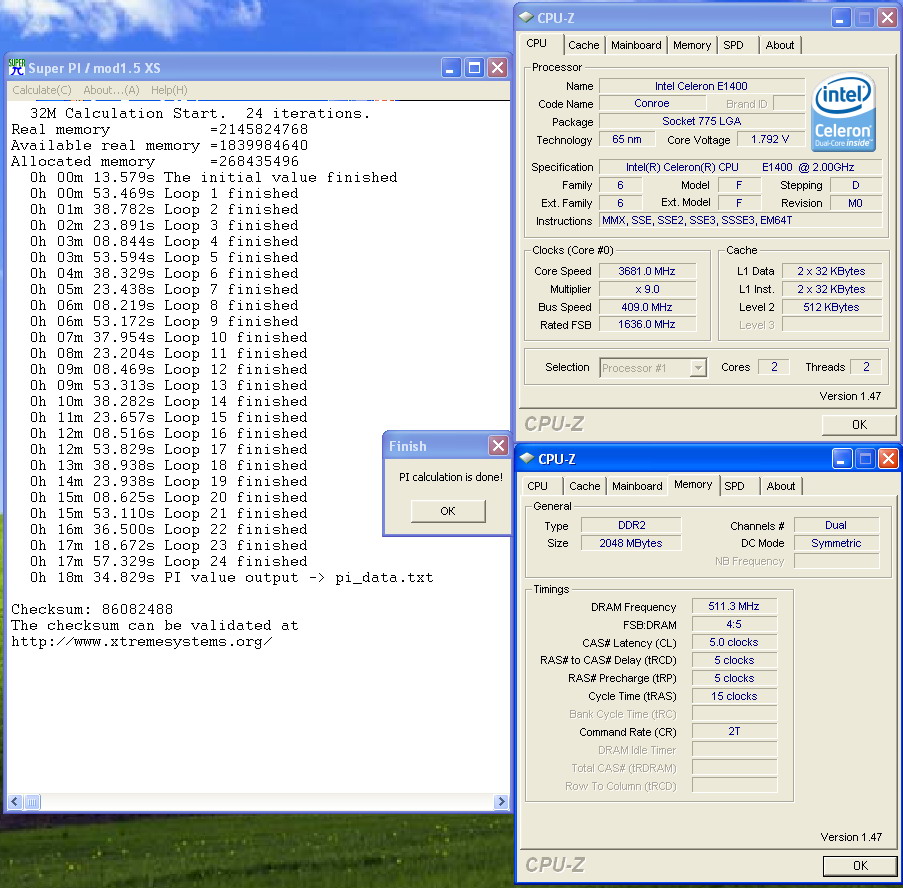Click the 2048 MBytes memory size value
Screen dimensions: 903x888
pyautogui.click(x=632, y=543)
